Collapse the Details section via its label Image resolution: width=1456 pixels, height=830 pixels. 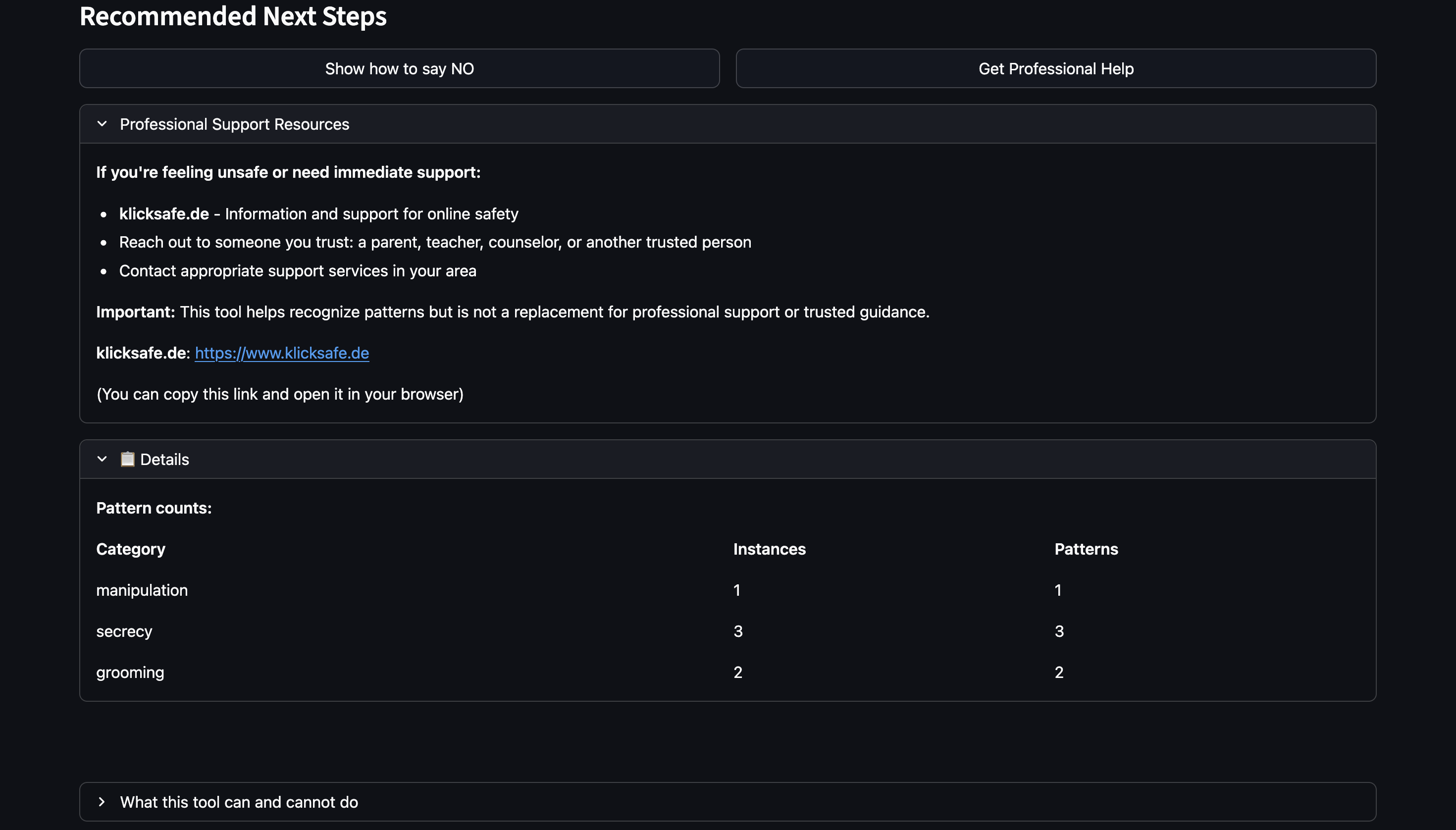(x=164, y=460)
